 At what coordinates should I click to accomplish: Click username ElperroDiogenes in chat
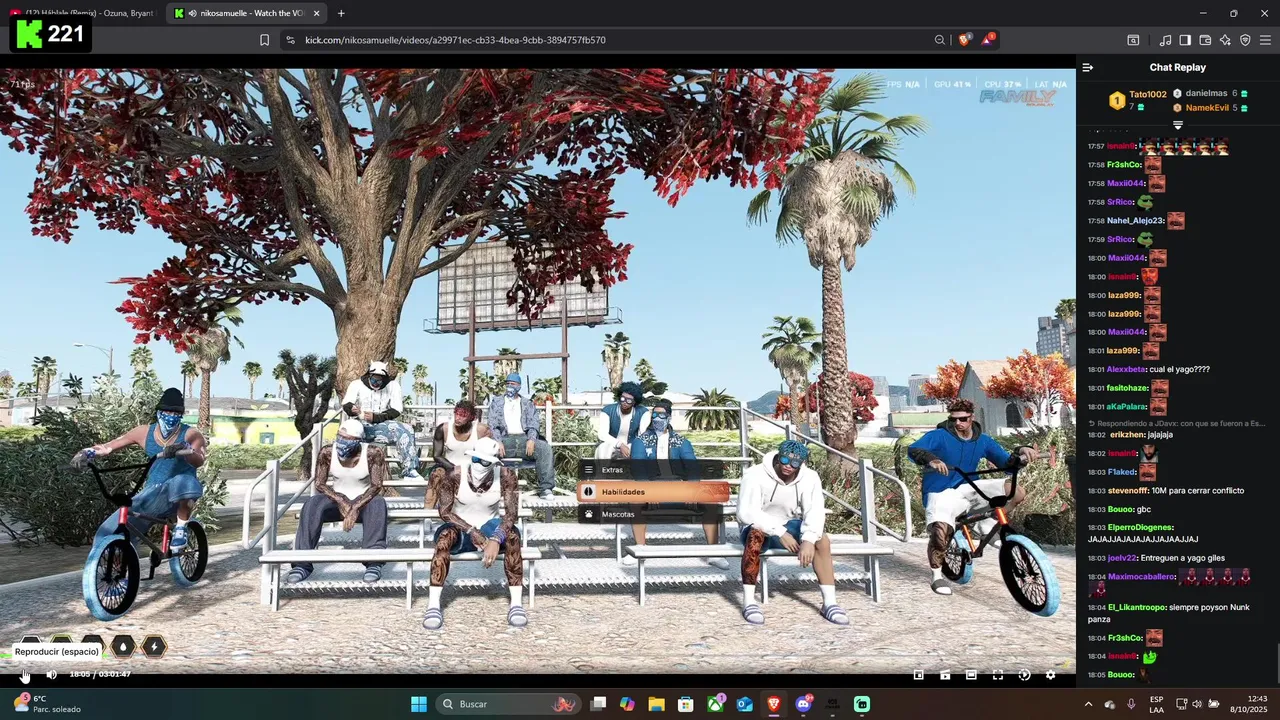(x=1140, y=527)
